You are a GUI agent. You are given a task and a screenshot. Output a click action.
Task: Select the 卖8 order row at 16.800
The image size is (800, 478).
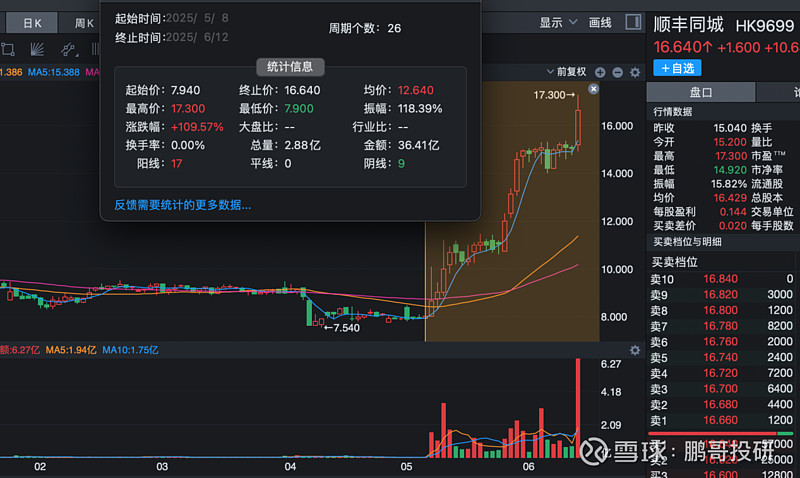(722, 311)
